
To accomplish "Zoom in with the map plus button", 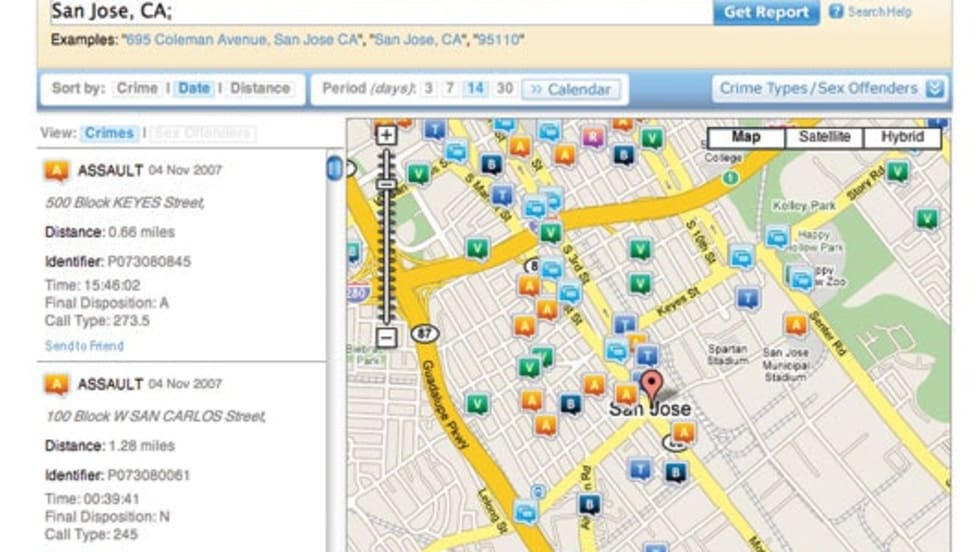I will [387, 135].
